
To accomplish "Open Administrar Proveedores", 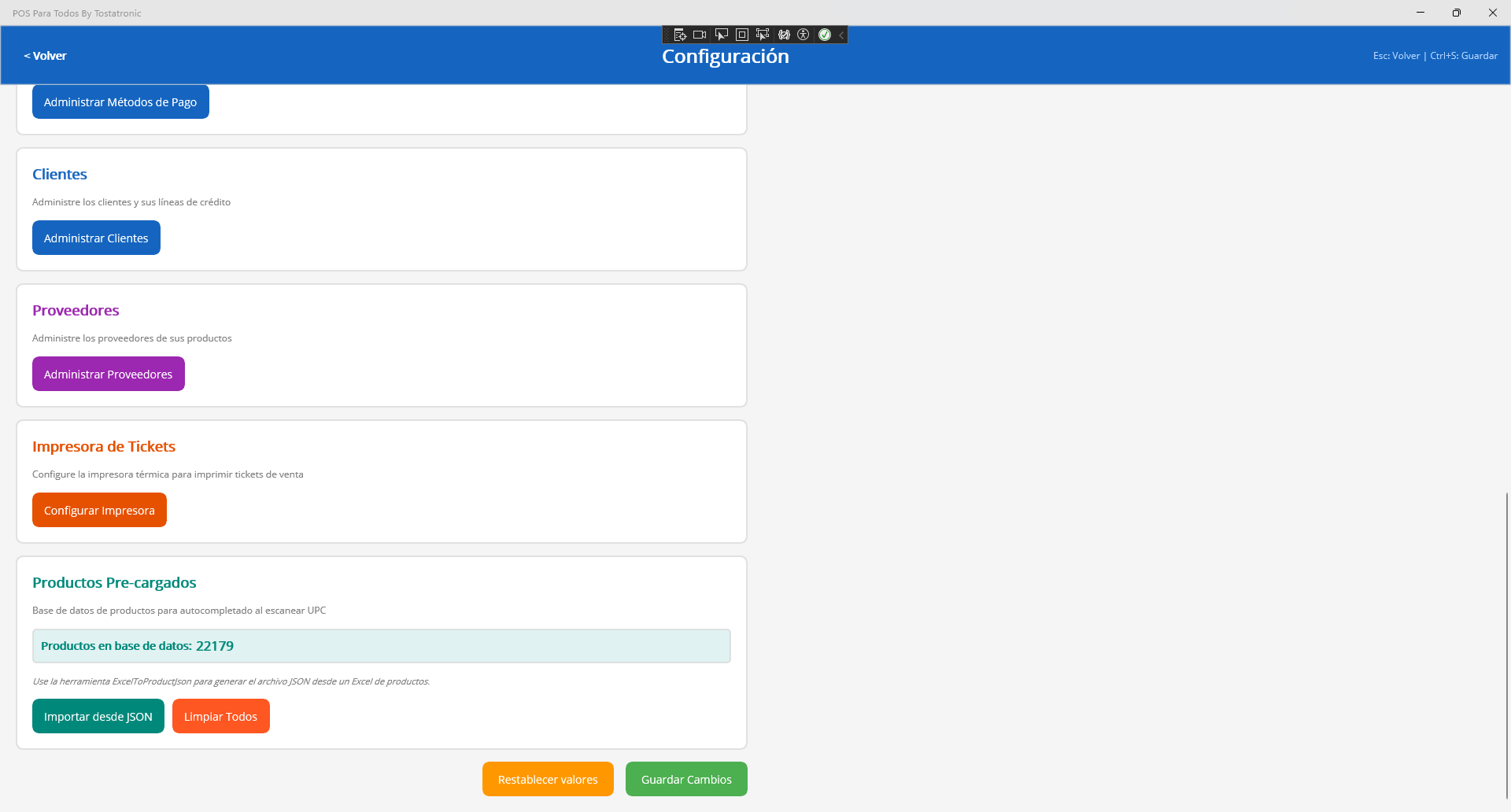I will [x=108, y=374].
